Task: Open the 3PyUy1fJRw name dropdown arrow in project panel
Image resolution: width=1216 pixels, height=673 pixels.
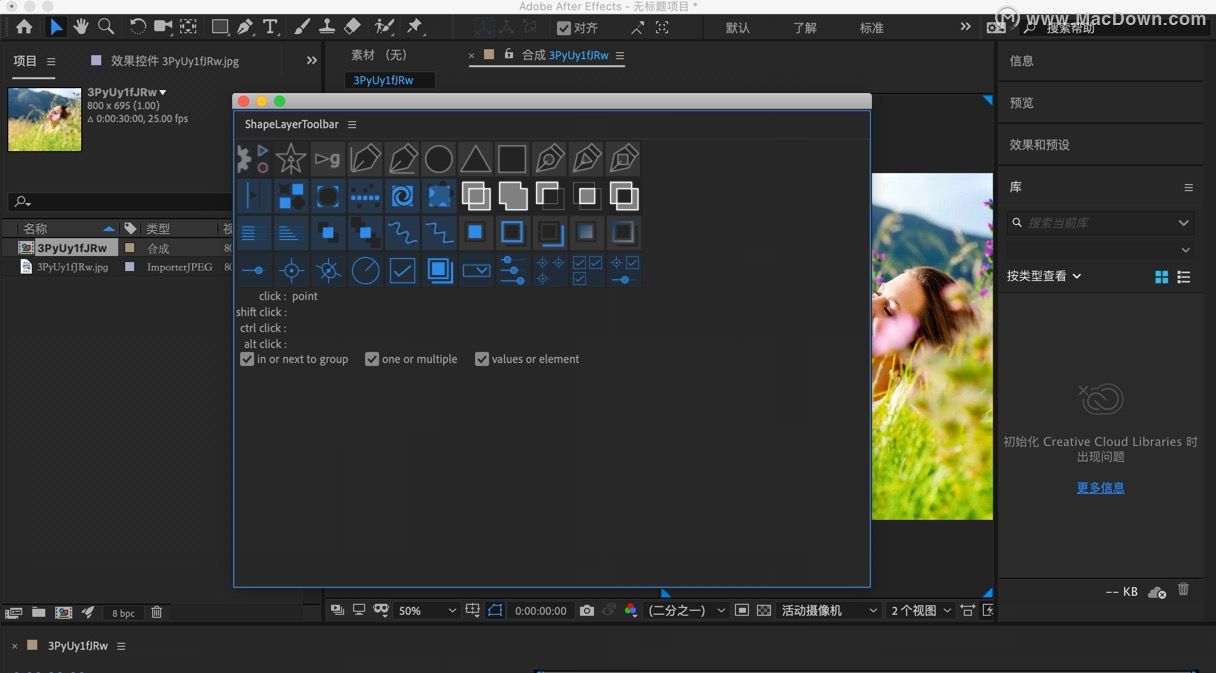Action: coord(163,93)
